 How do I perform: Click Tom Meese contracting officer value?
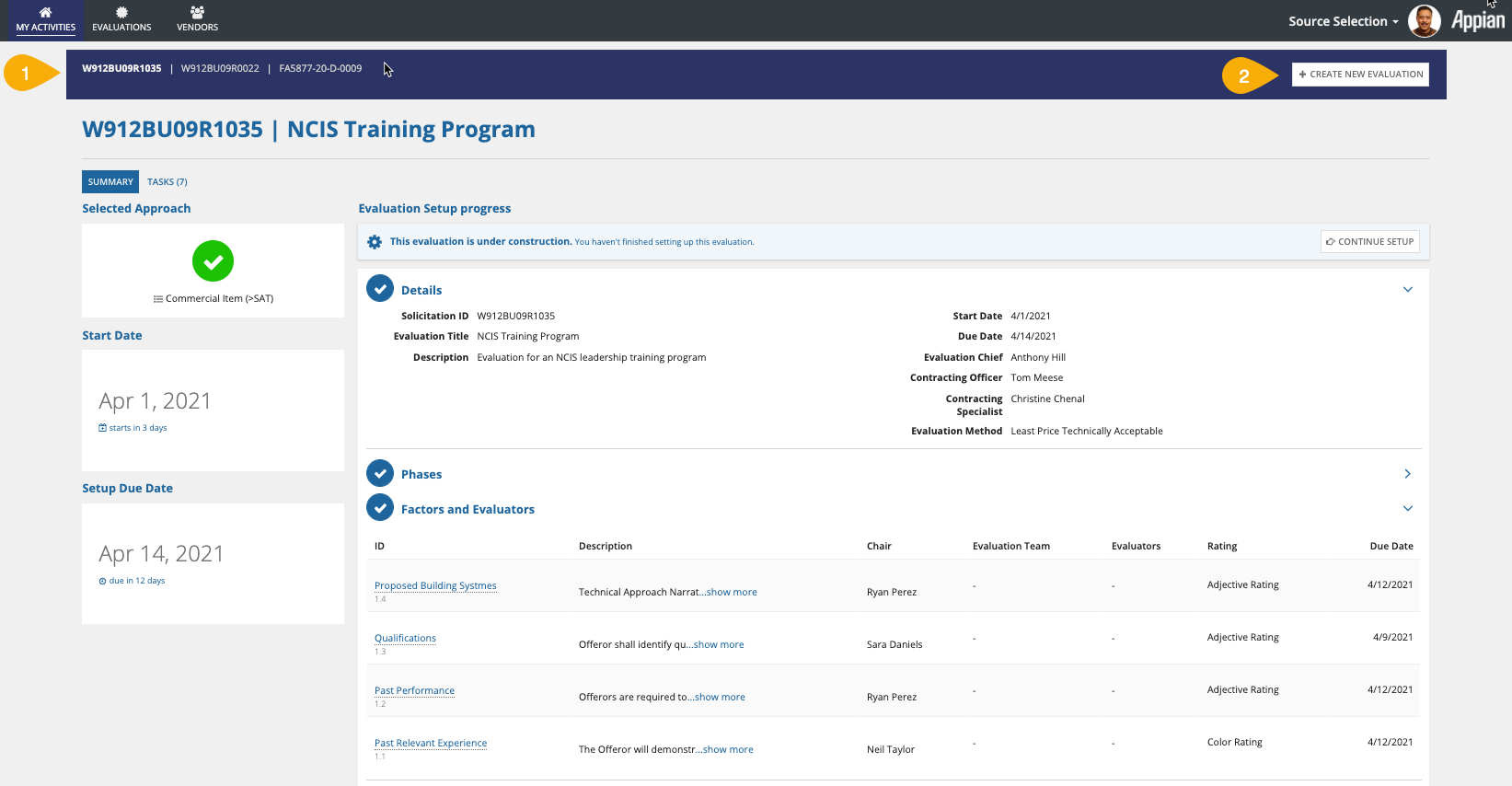(x=1037, y=377)
